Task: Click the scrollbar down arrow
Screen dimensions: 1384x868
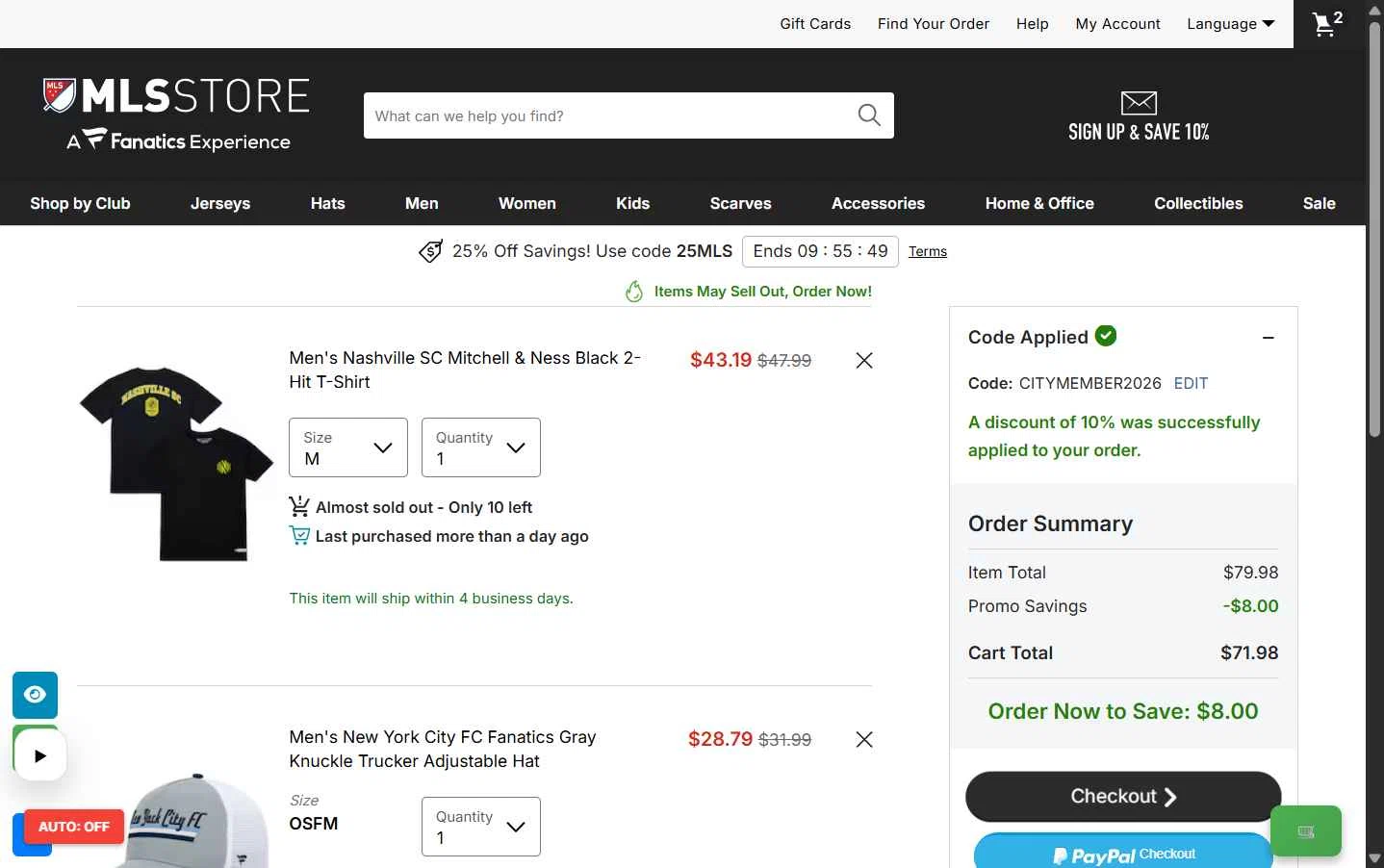Action: 1374,858
